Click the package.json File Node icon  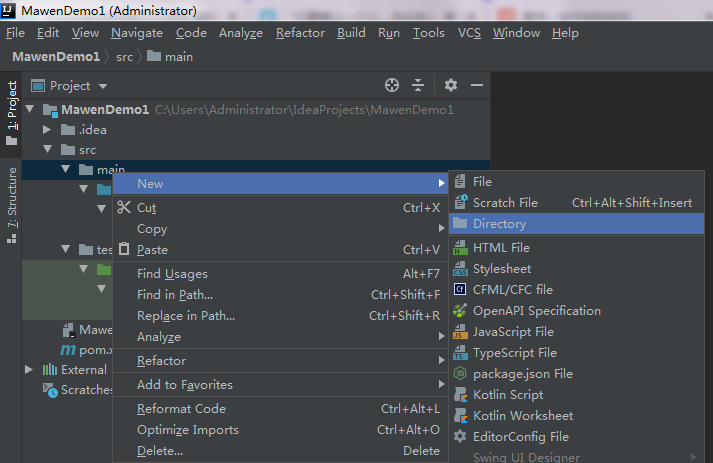pos(460,373)
